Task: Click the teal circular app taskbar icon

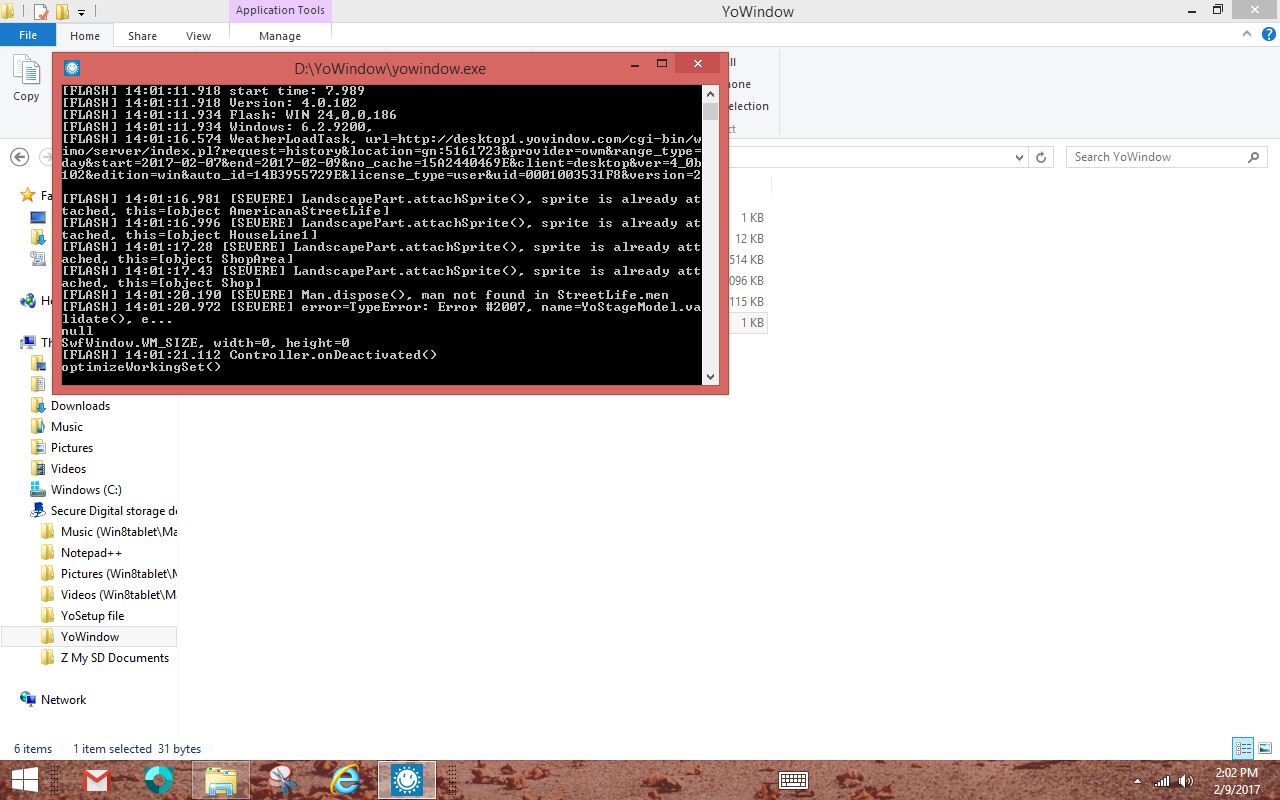Action: pyautogui.click(x=159, y=780)
